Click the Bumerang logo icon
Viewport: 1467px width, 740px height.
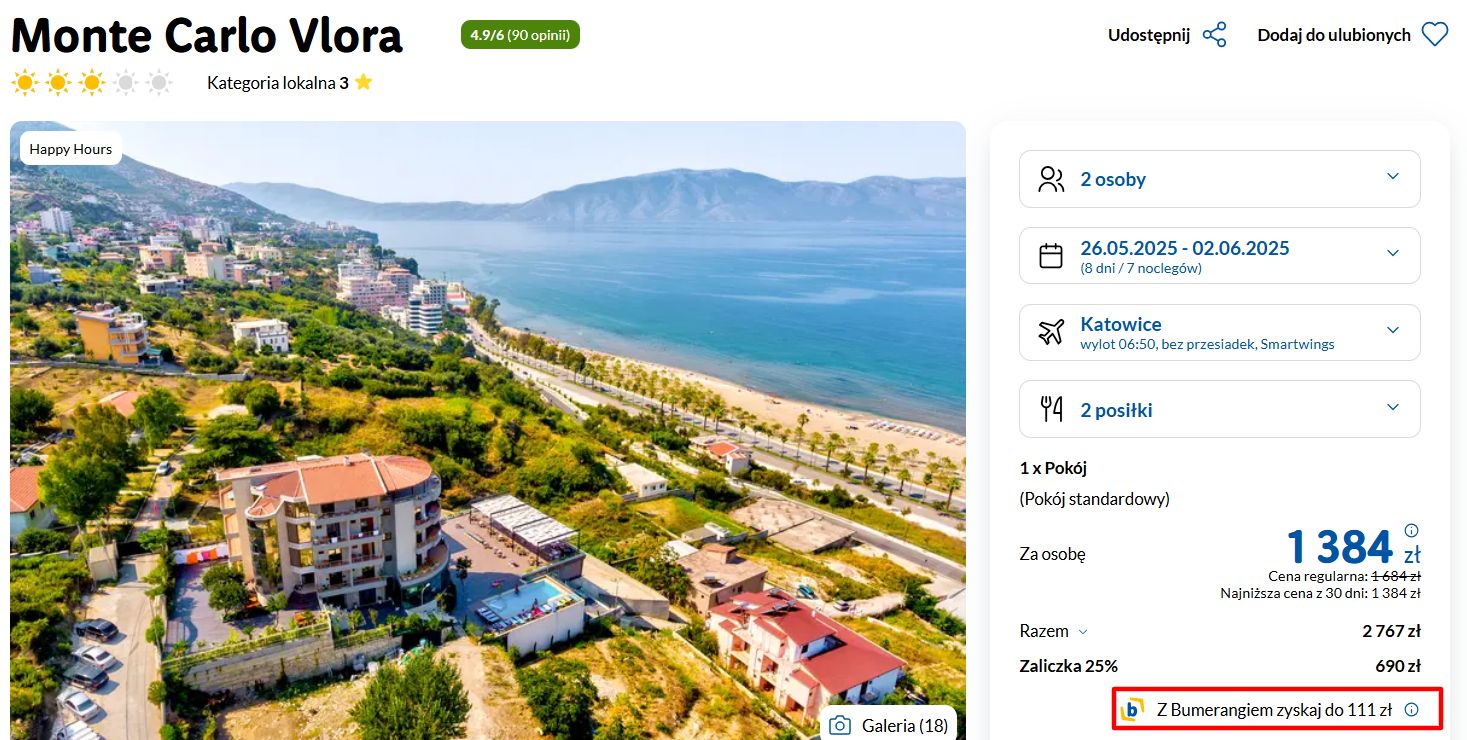point(1132,710)
